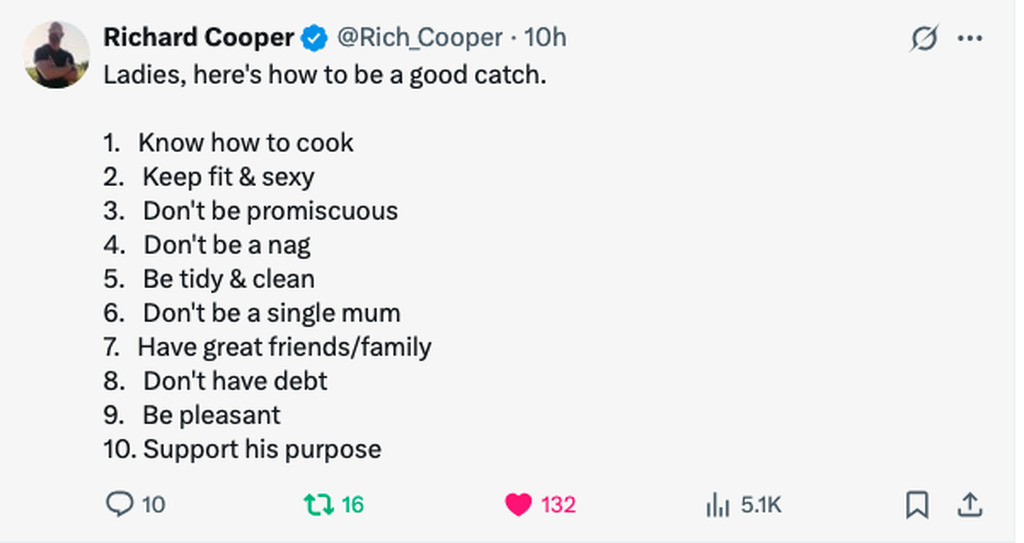The height and width of the screenshot is (543, 1024).
Task: Toggle the bookmark icon for this post
Action: (x=916, y=505)
